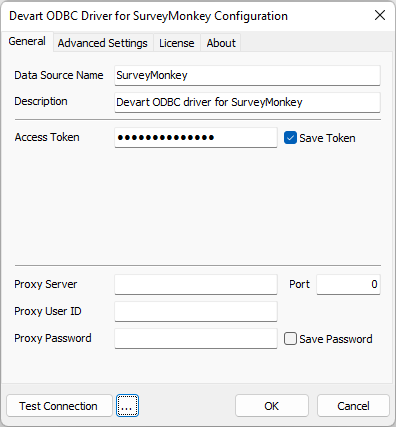This screenshot has width=396, height=427.
Task: Open the Advanced Settings tab
Action: point(103,43)
